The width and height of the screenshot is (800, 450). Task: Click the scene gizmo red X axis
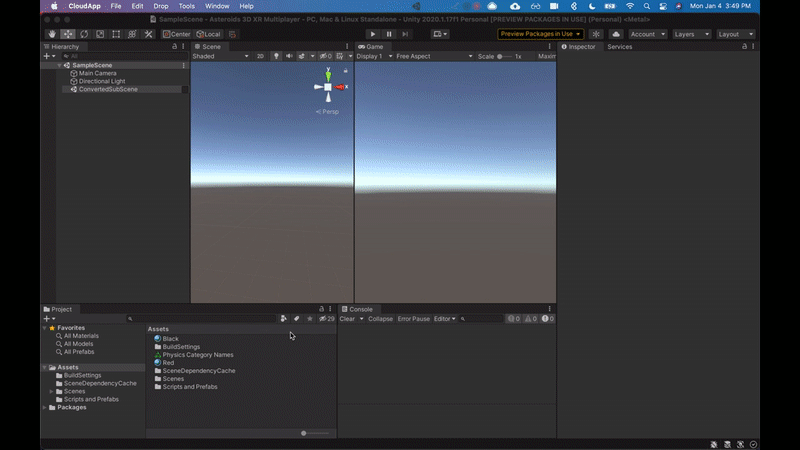(x=342, y=88)
